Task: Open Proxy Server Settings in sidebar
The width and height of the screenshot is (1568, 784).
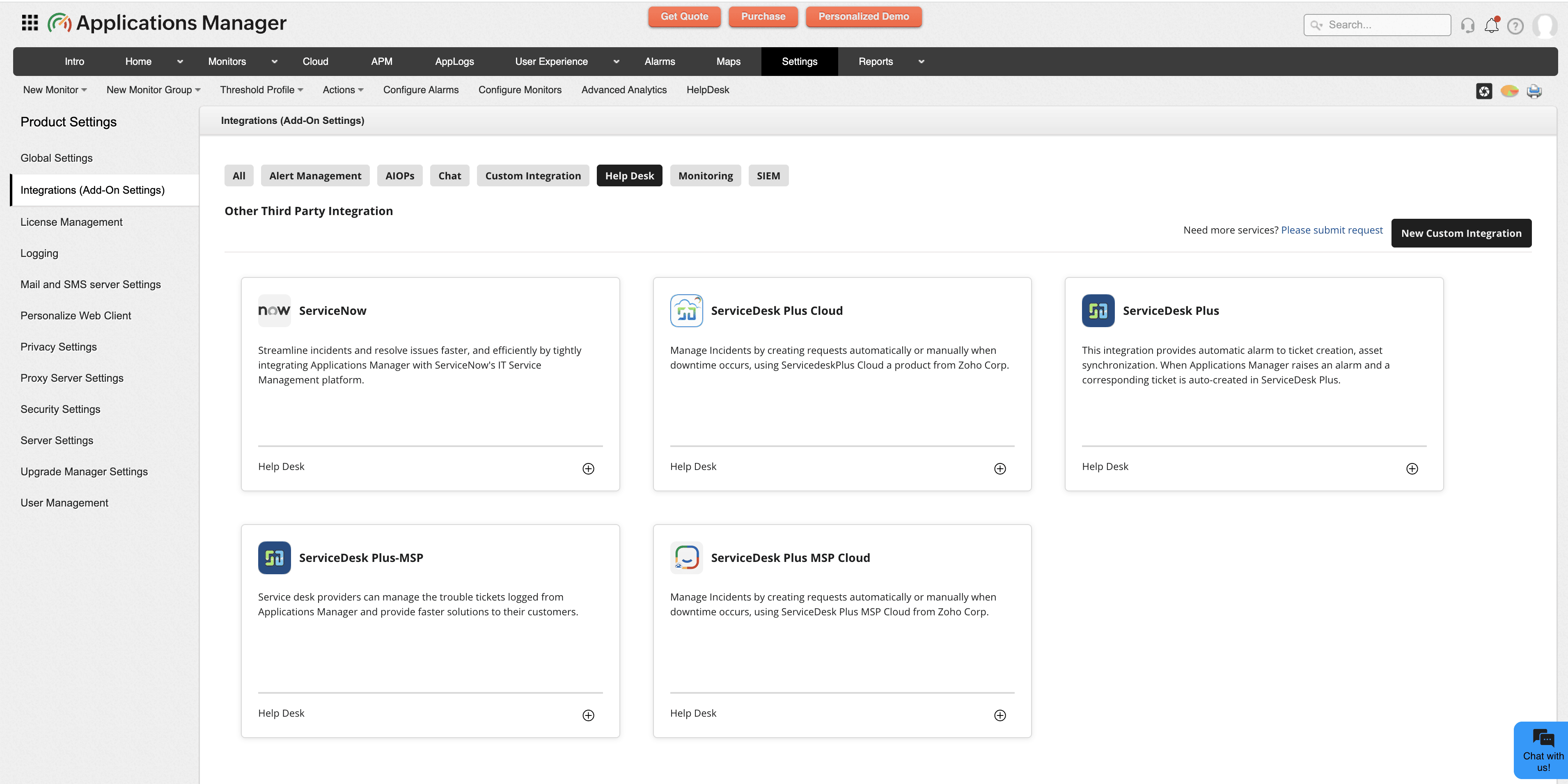Action: pyautogui.click(x=72, y=378)
